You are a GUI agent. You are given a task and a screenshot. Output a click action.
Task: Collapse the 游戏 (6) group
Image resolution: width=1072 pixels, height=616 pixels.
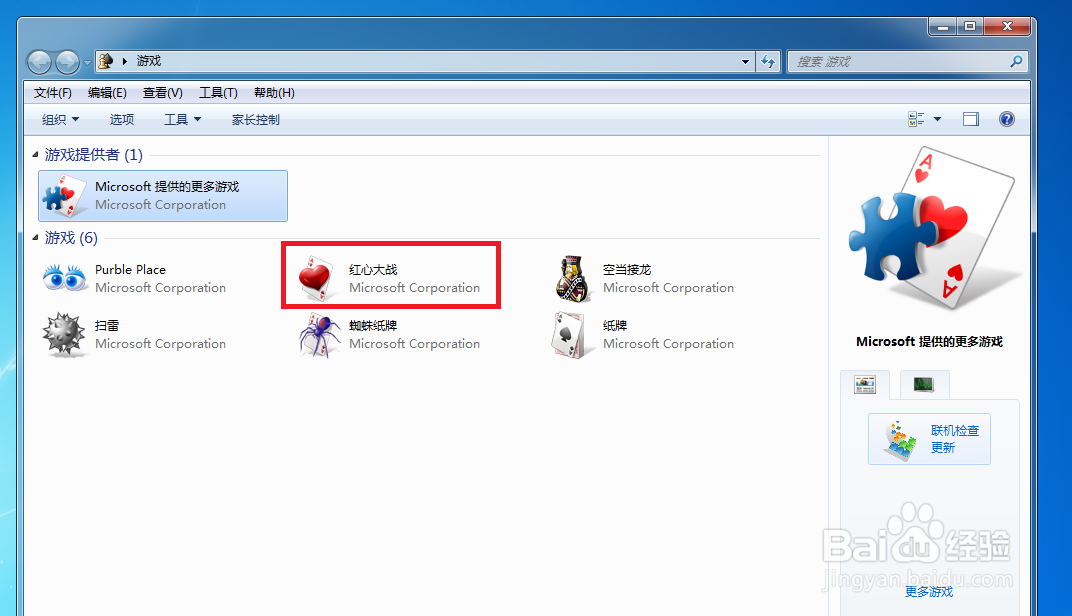coord(35,238)
